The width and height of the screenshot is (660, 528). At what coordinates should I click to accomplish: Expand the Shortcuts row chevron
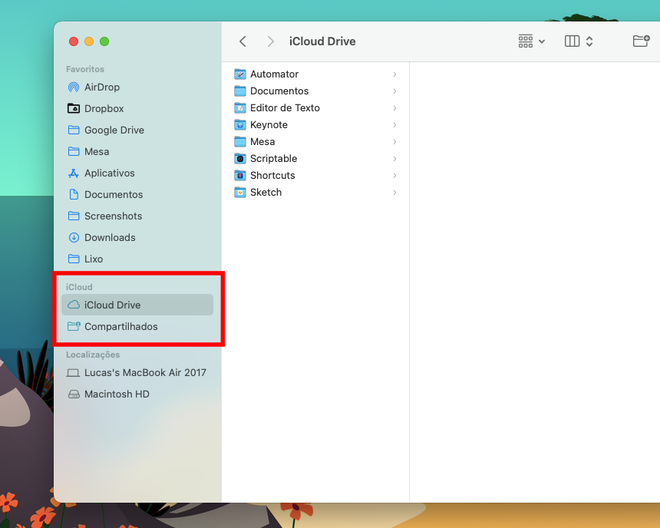[x=395, y=176]
